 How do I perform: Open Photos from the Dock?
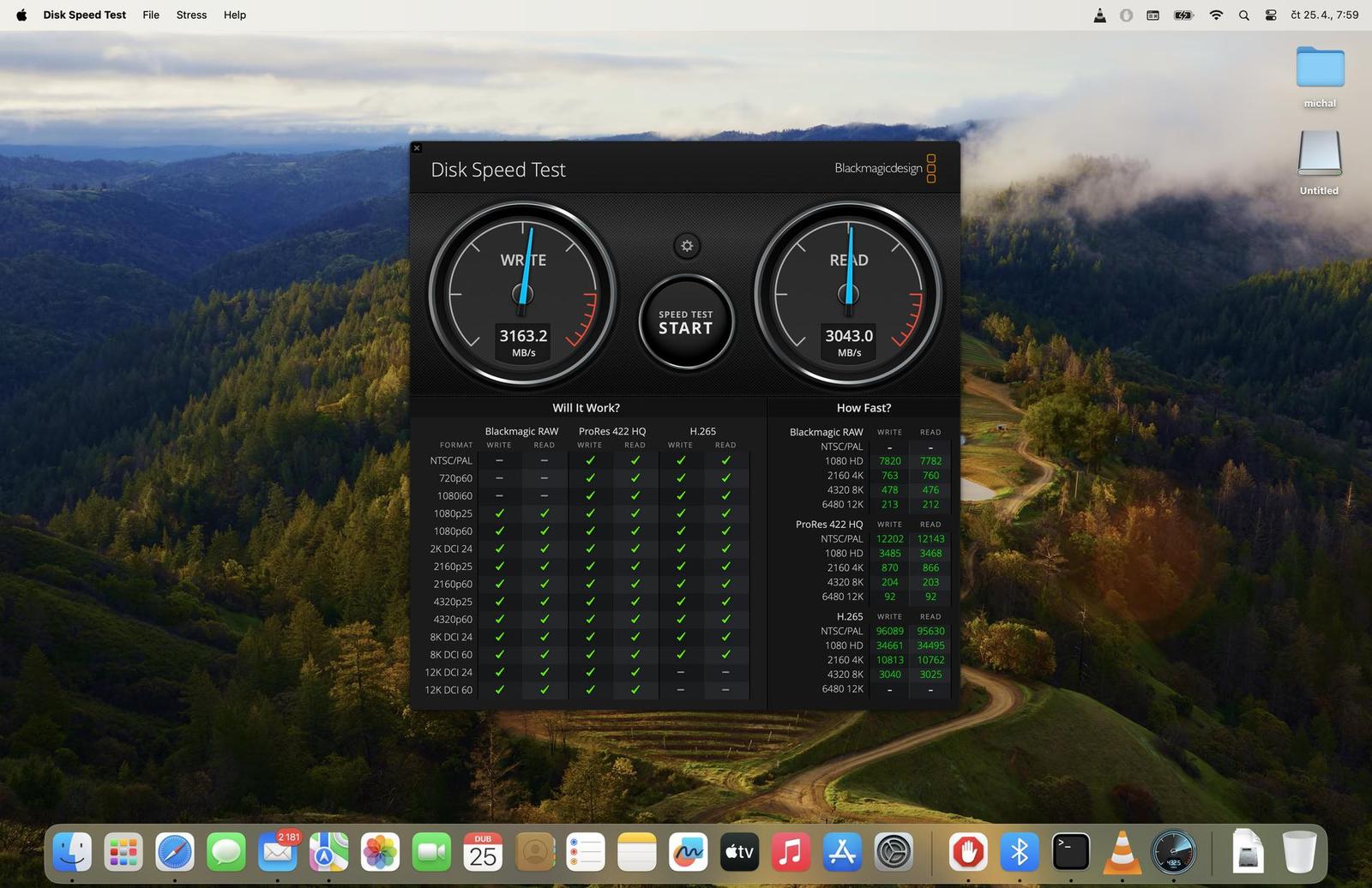[x=380, y=853]
